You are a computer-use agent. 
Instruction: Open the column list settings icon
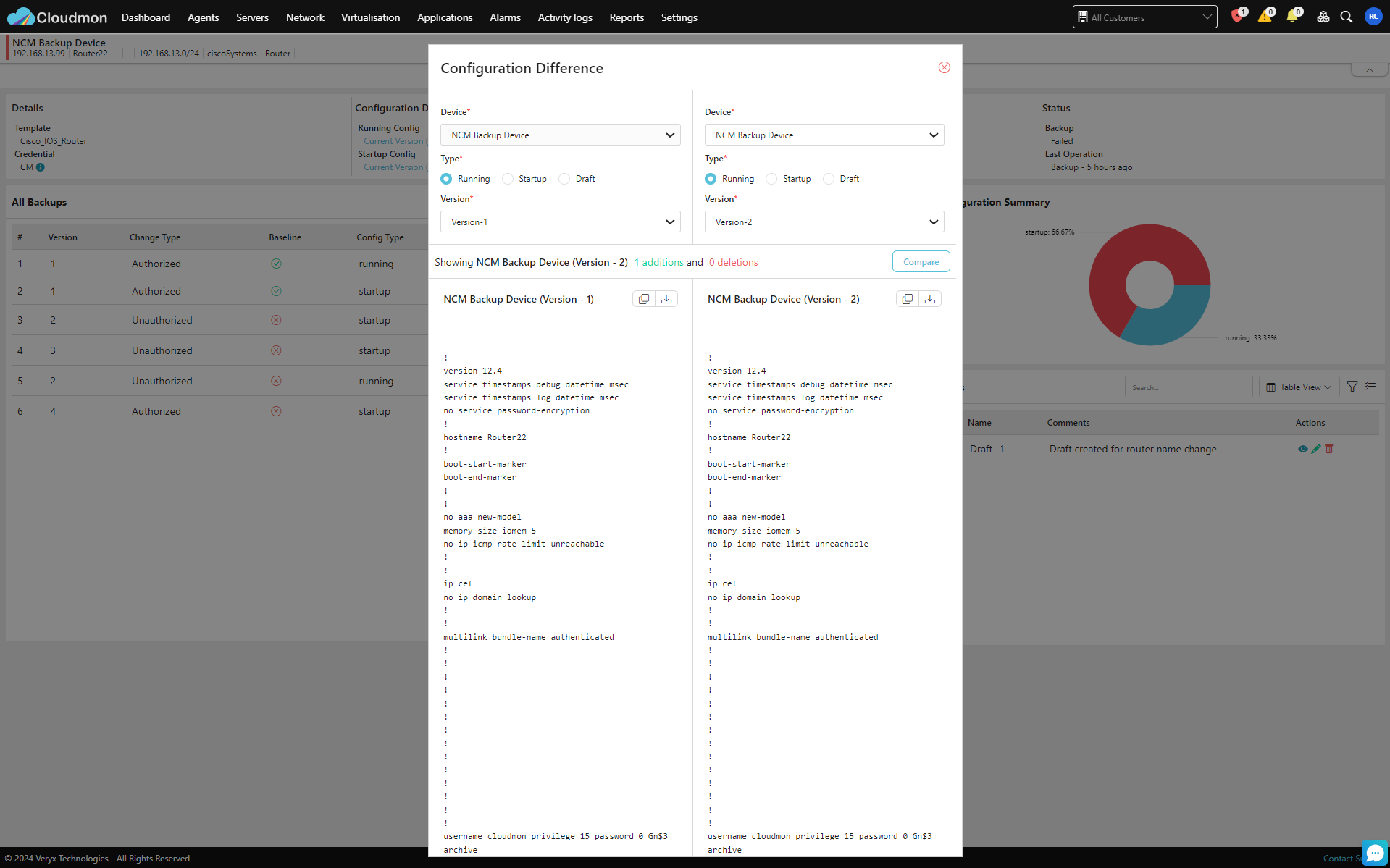tap(1370, 387)
